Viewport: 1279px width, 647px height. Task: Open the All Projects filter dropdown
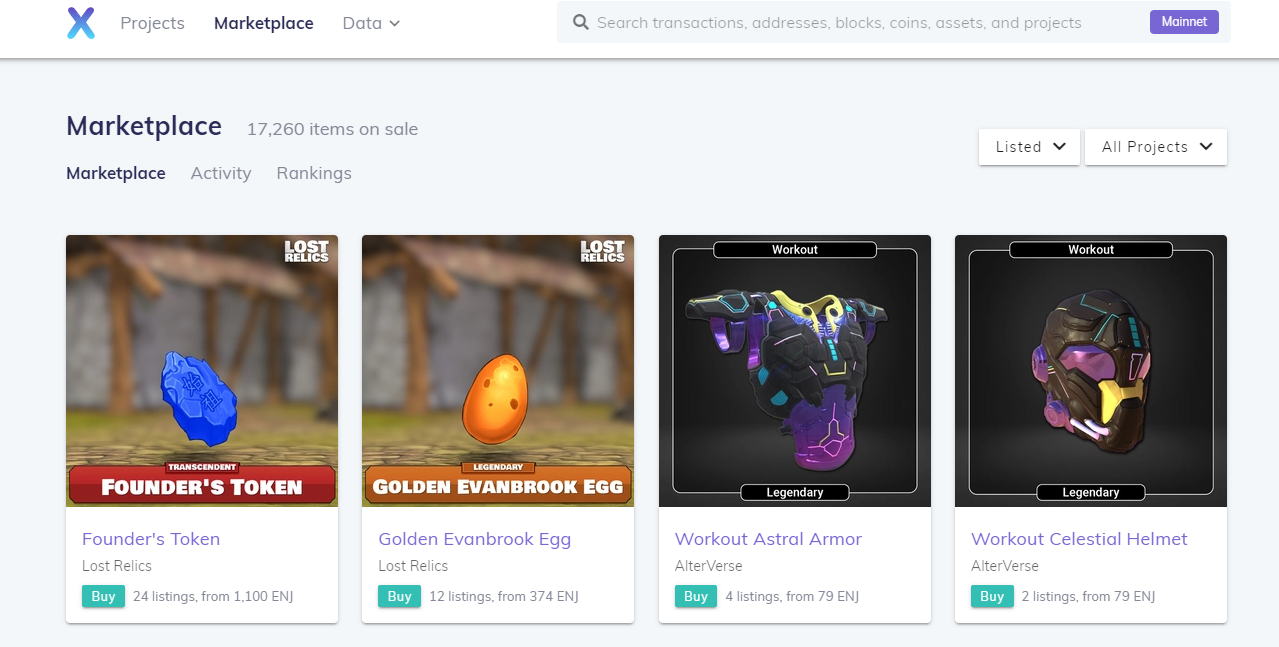pos(1156,147)
